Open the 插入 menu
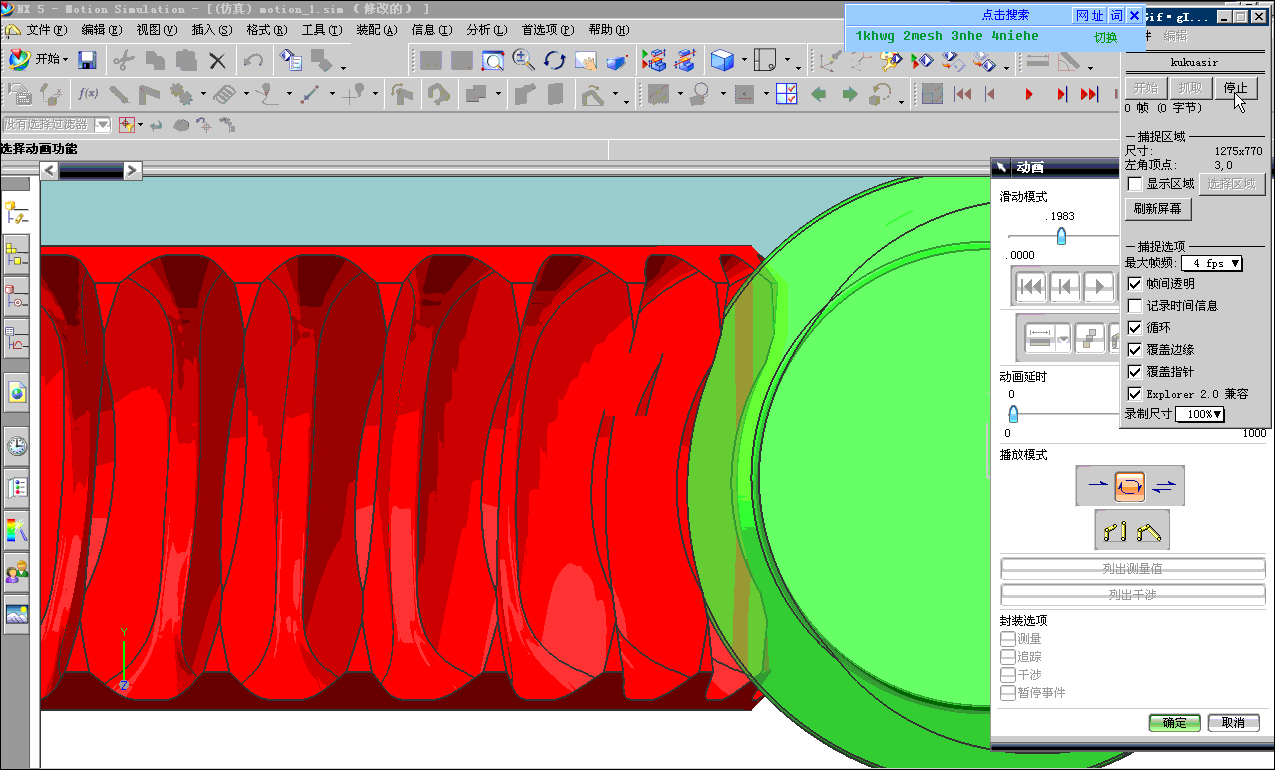This screenshot has height=770, width=1275. coord(211,30)
